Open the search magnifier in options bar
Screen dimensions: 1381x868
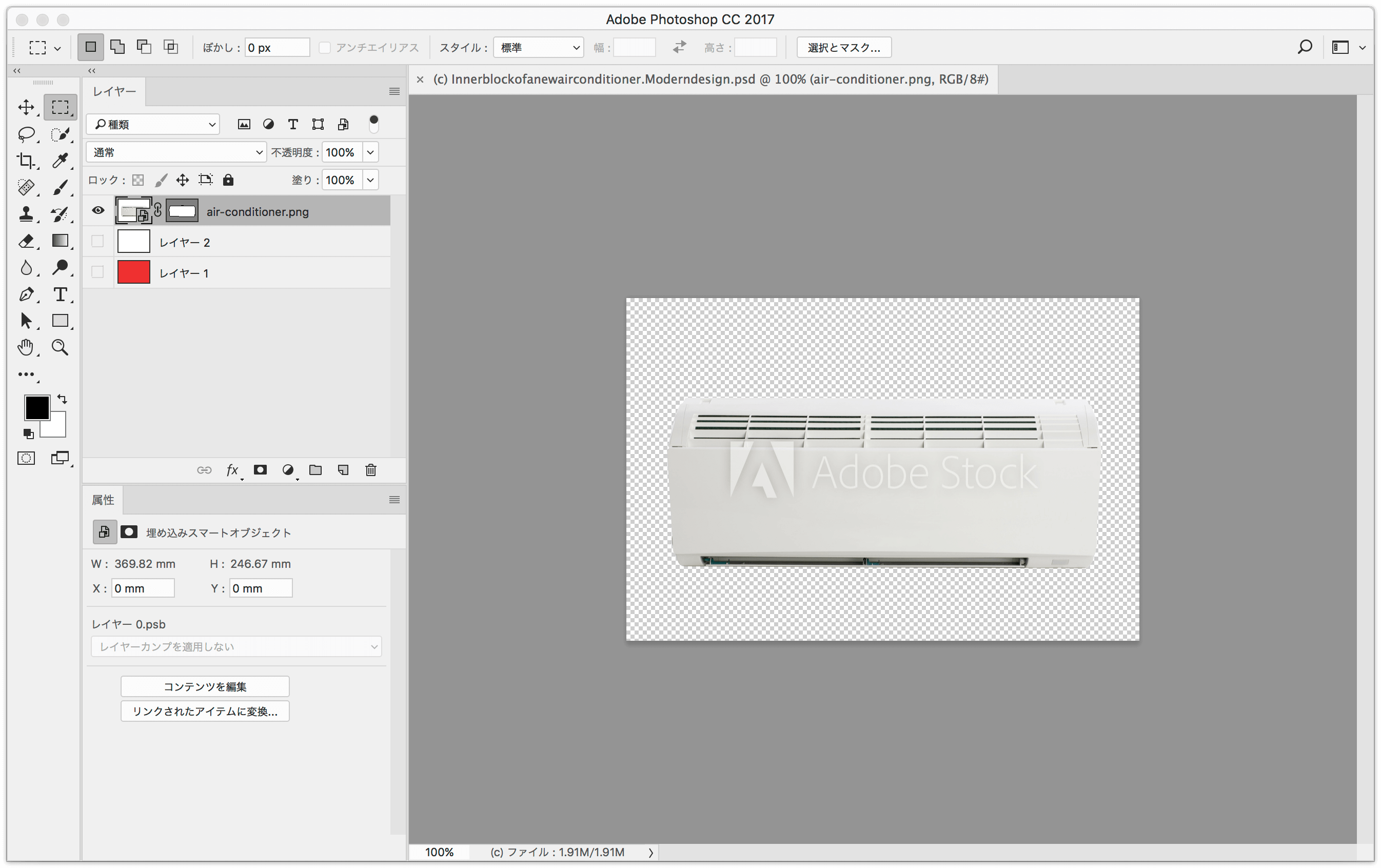1305,47
